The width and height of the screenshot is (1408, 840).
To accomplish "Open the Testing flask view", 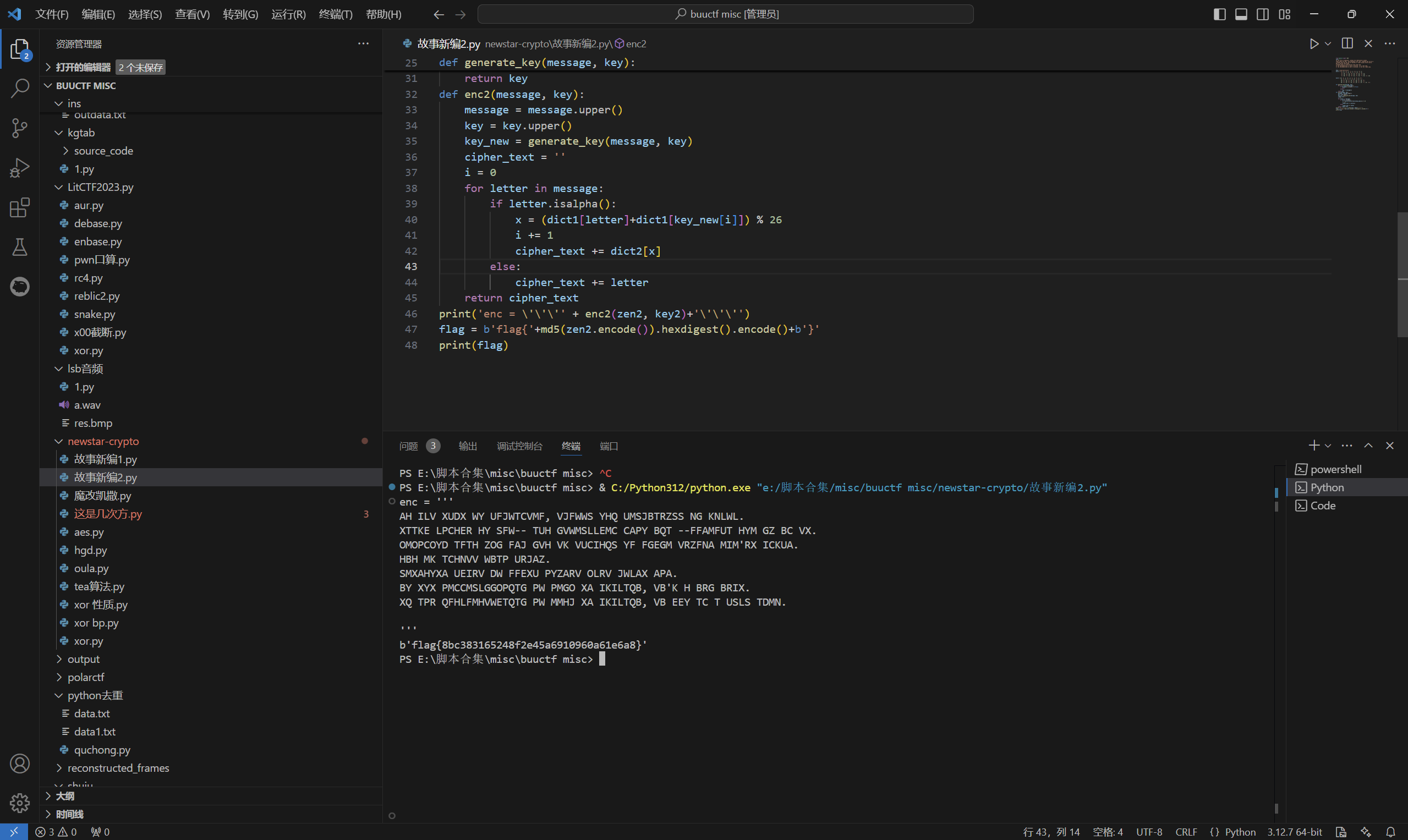I will [20, 247].
